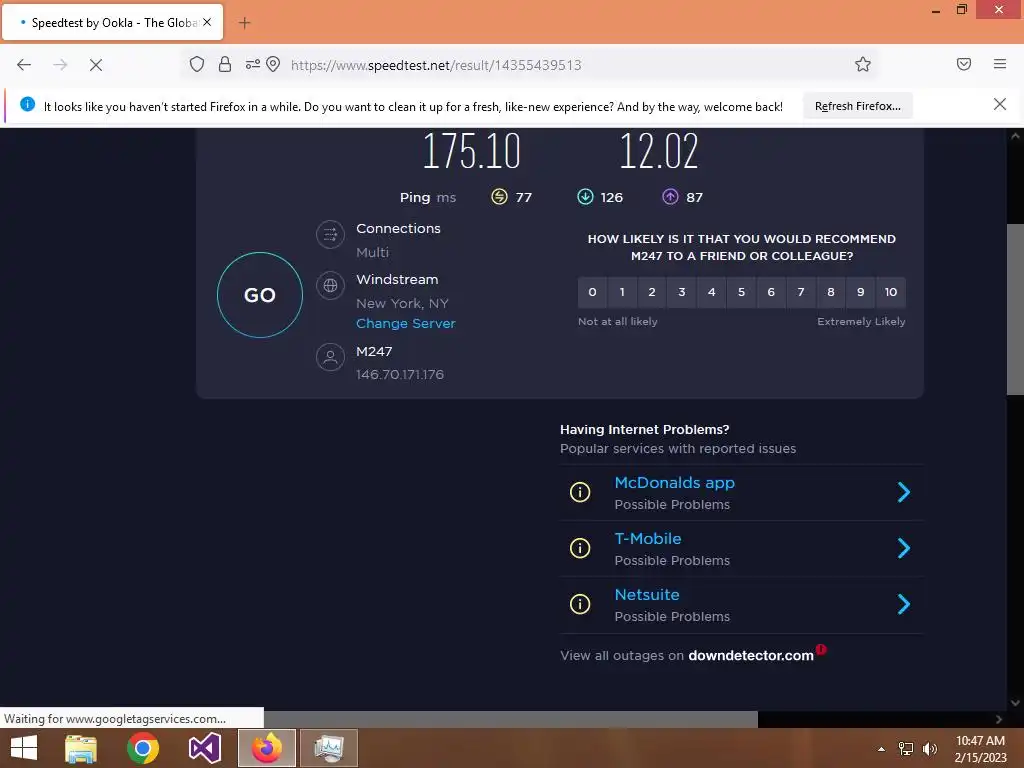Rate recommendation score 5
This screenshot has height=768, width=1024.
click(741, 292)
